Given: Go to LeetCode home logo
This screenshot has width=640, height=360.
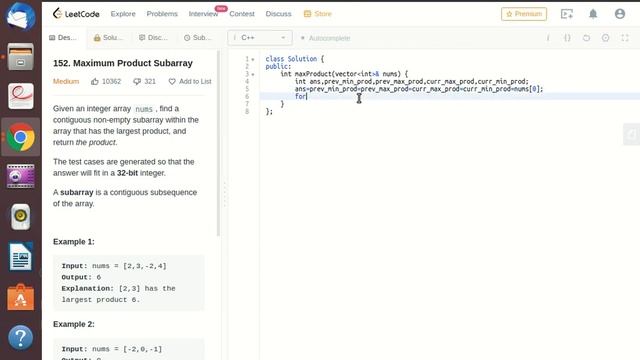Looking at the screenshot, I should [x=76, y=13].
